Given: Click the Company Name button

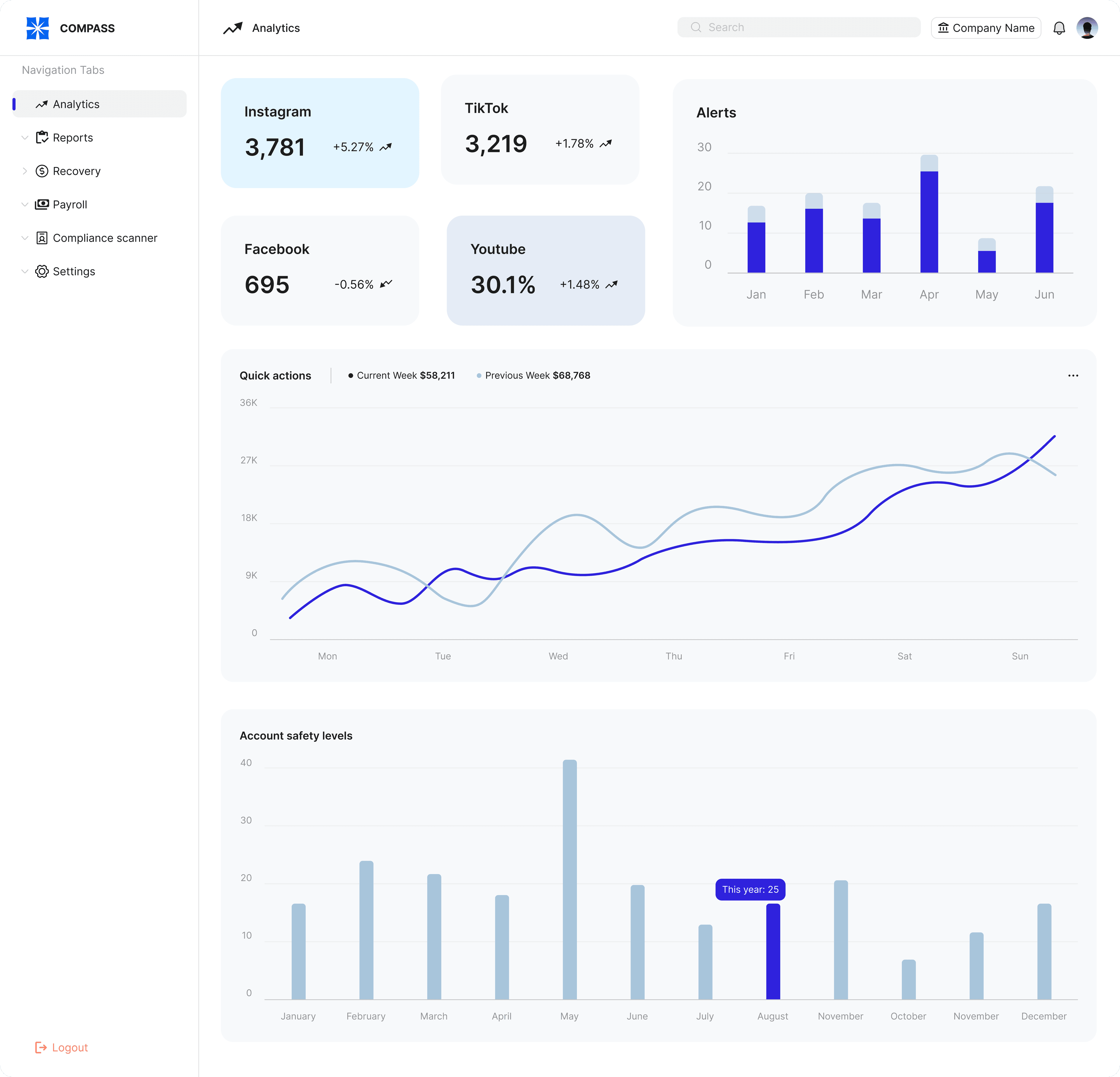Looking at the screenshot, I should click(x=986, y=28).
